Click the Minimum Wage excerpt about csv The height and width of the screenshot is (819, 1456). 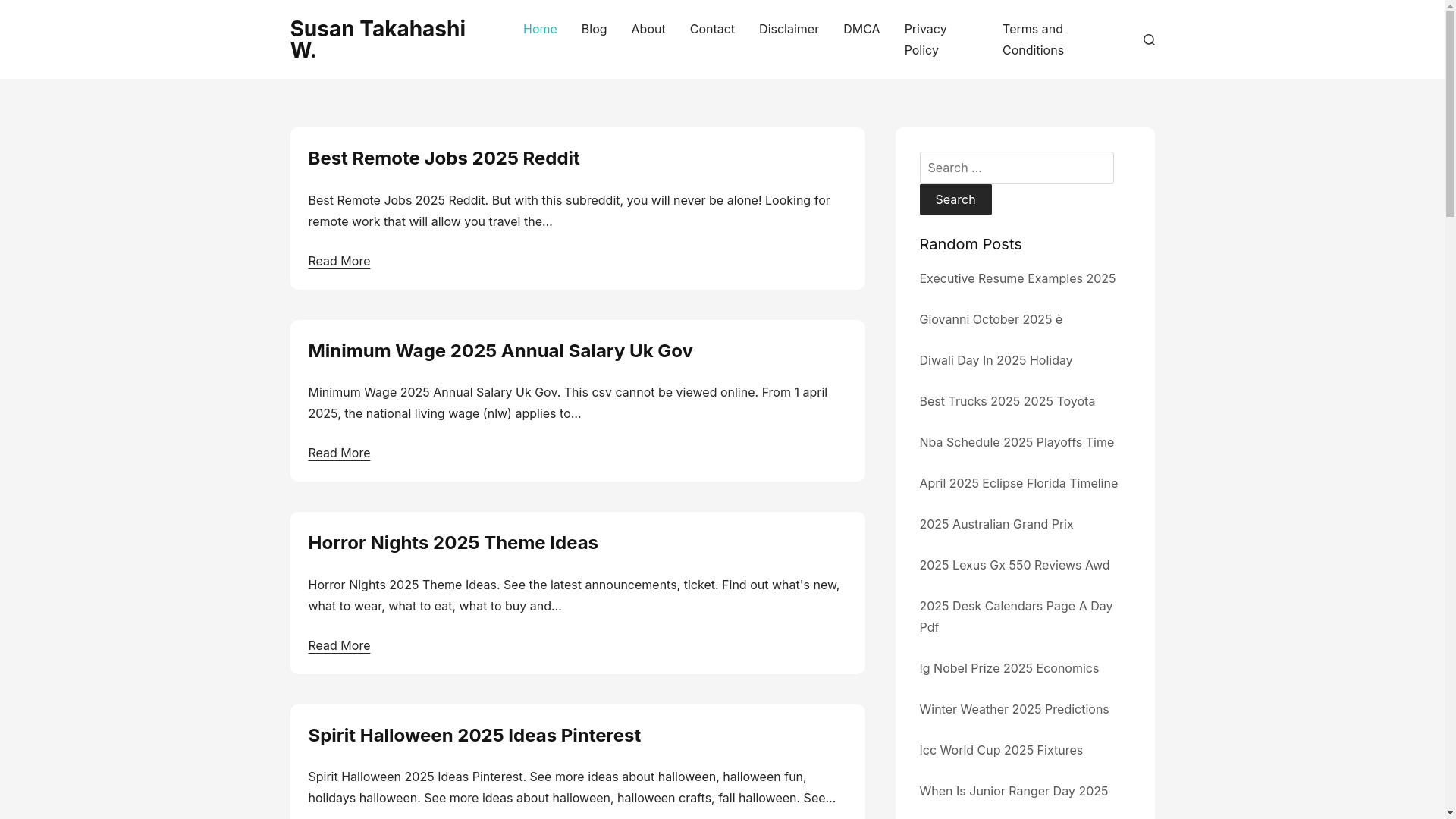(567, 403)
